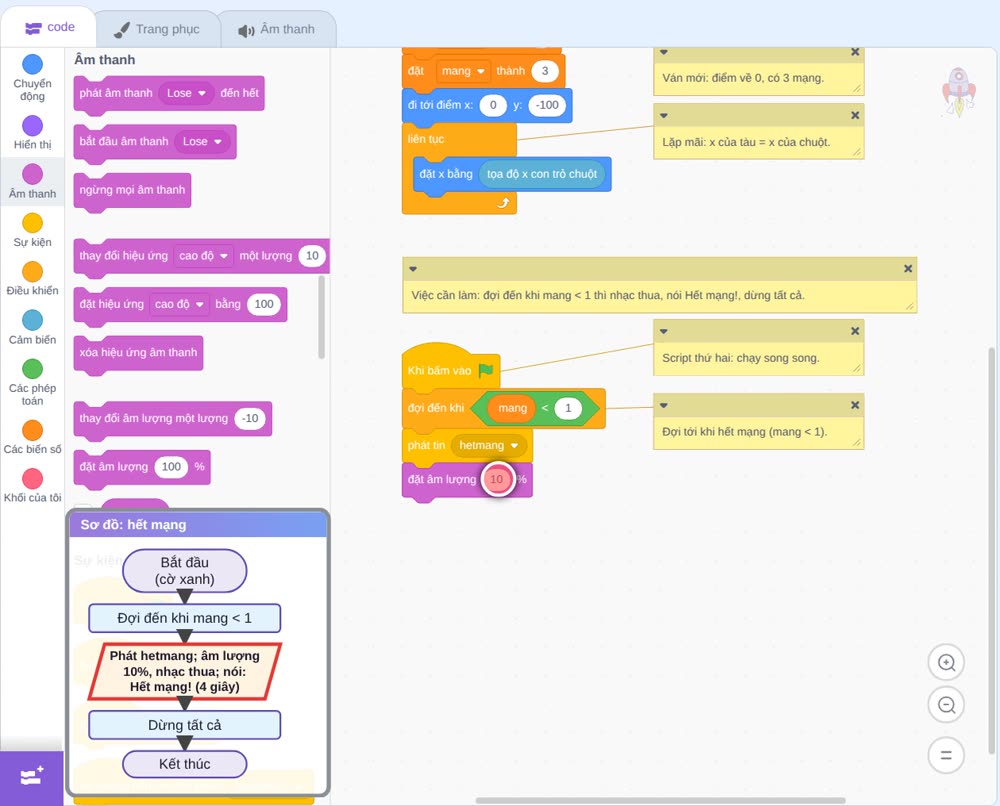Select the Chuyển động block category
This screenshot has width=1000, height=806.
click(x=32, y=77)
